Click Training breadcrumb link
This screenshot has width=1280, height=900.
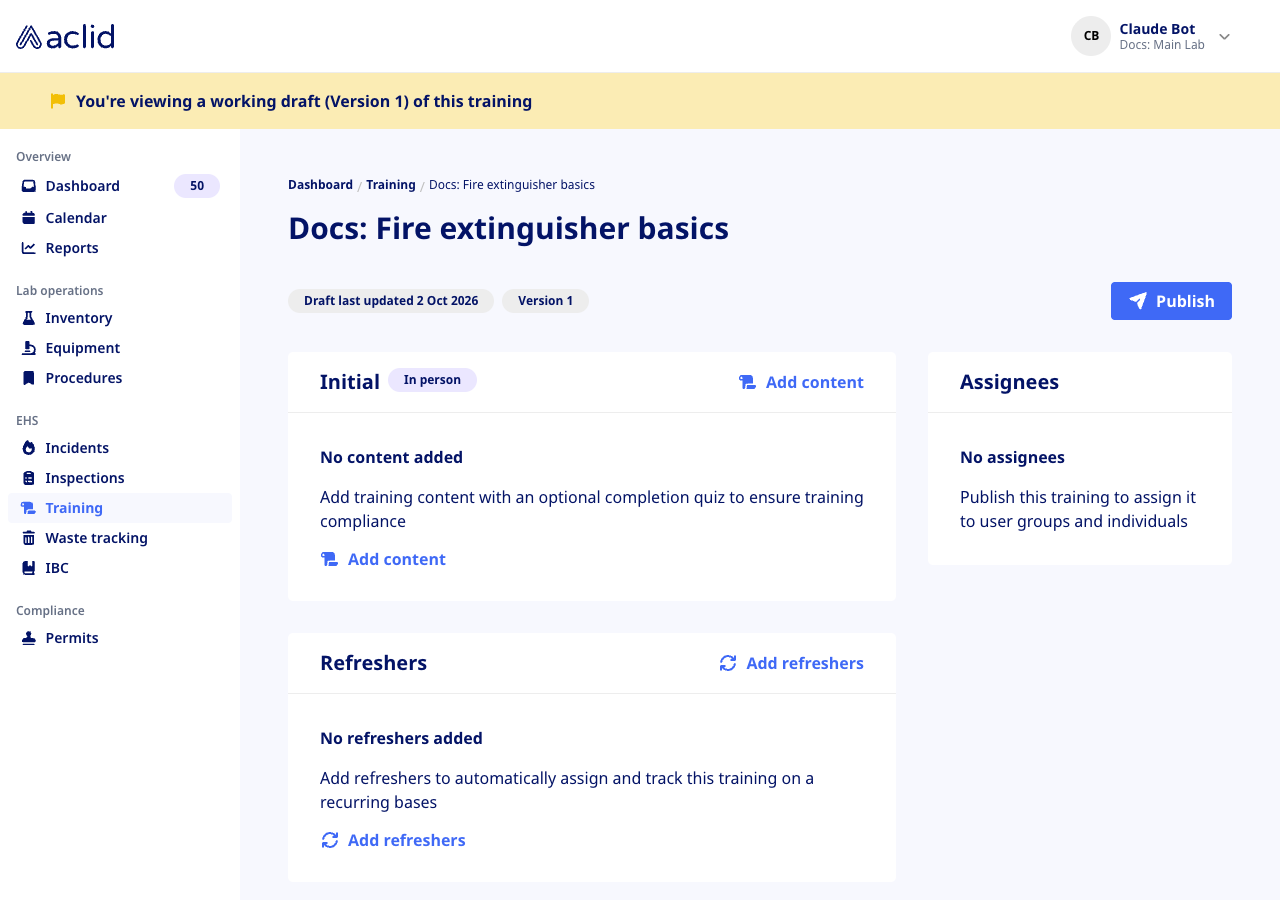coord(391,185)
